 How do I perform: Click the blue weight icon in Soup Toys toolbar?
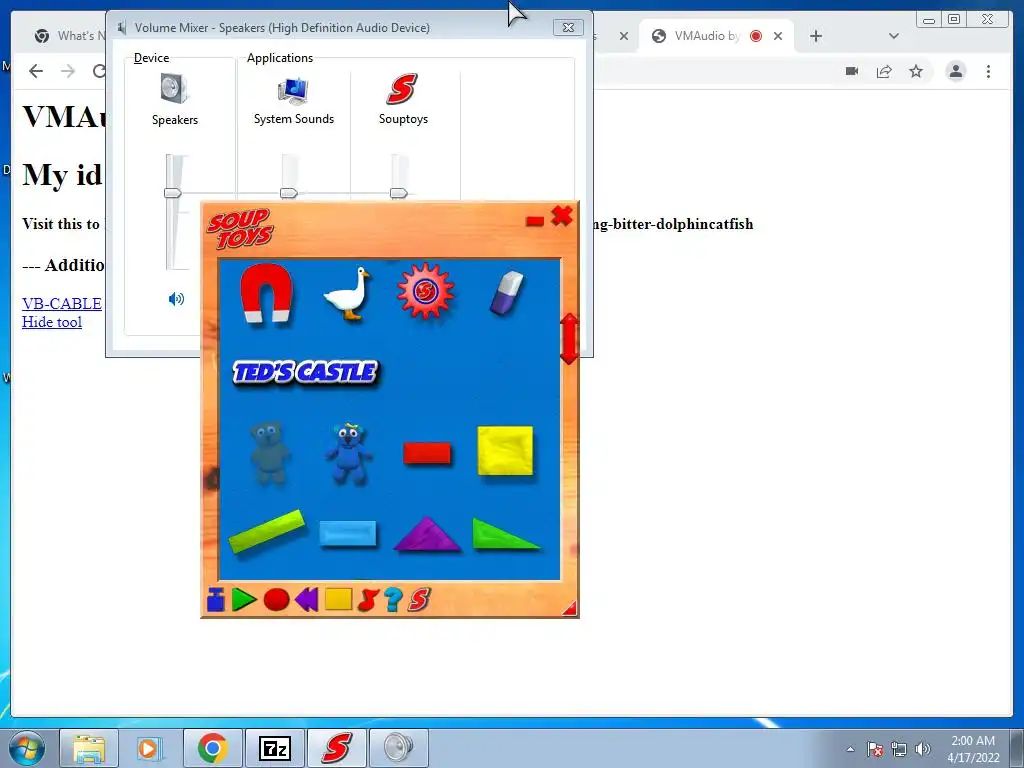(x=216, y=599)
